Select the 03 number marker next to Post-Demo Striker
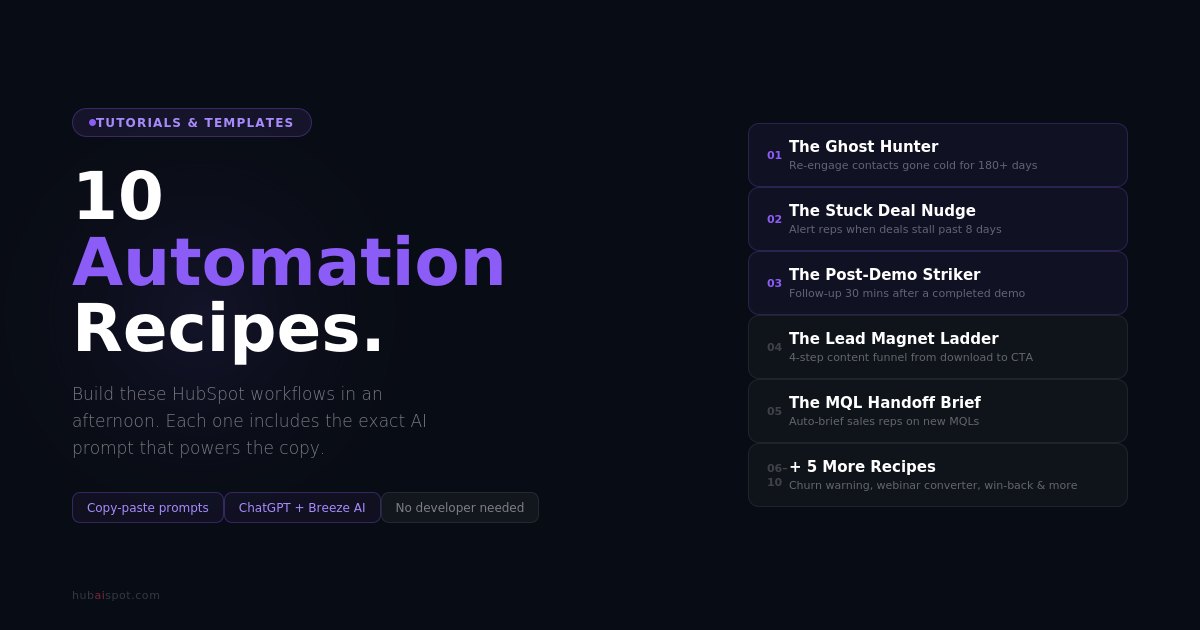1200x630 pixels. (774, 283)
